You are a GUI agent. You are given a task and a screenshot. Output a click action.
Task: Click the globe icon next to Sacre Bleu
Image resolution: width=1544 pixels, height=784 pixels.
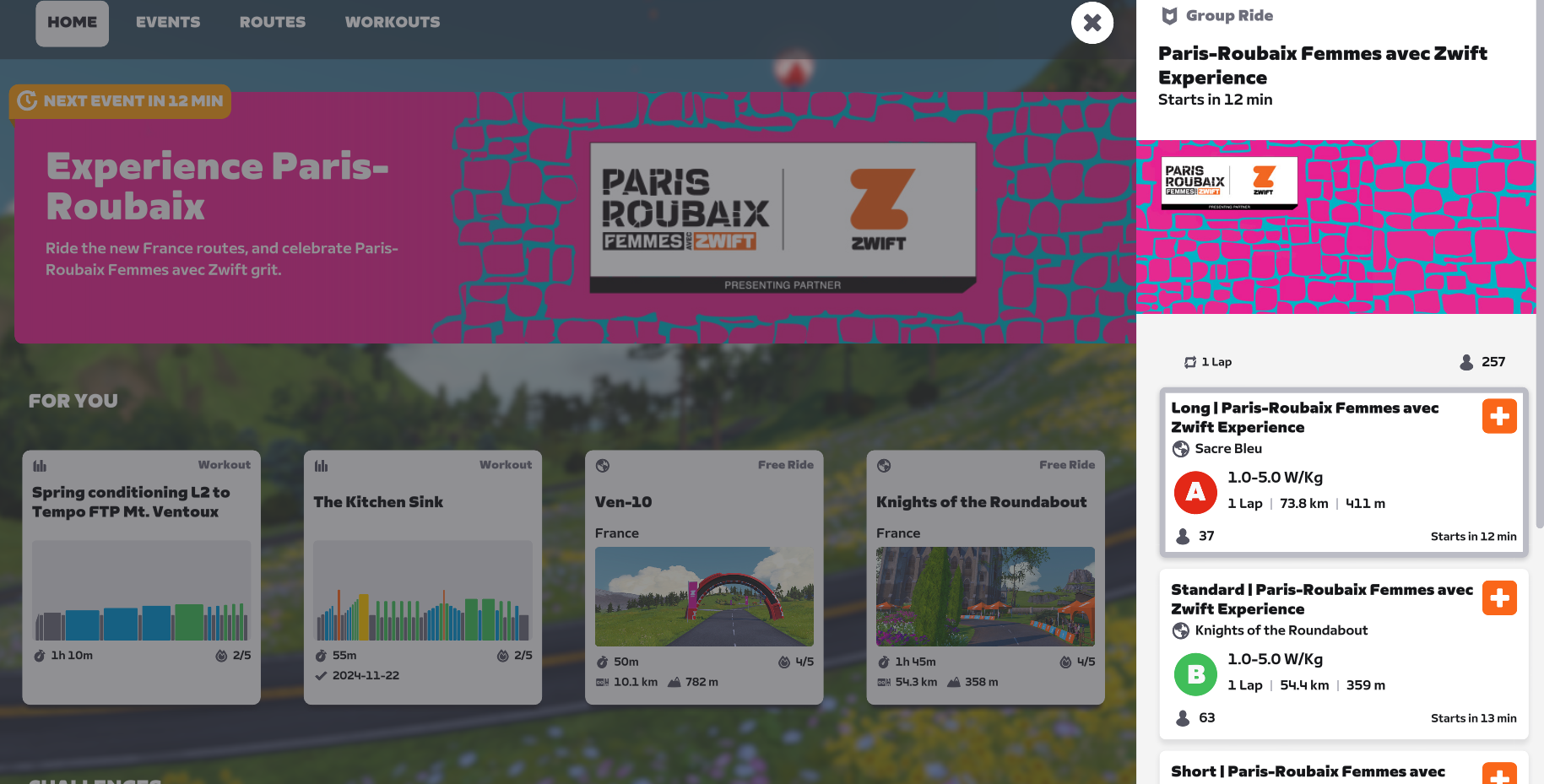point(1181,449)
